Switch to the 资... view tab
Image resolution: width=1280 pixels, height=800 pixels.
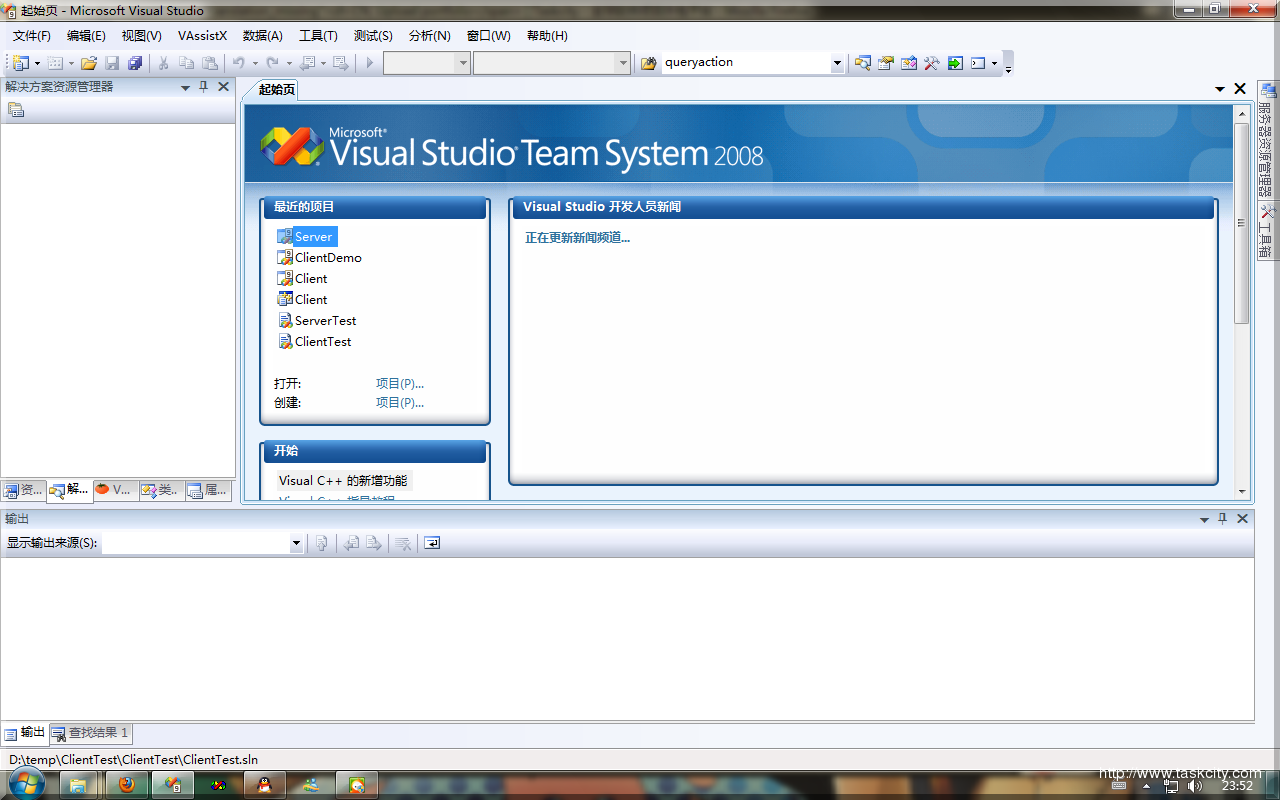23,490
